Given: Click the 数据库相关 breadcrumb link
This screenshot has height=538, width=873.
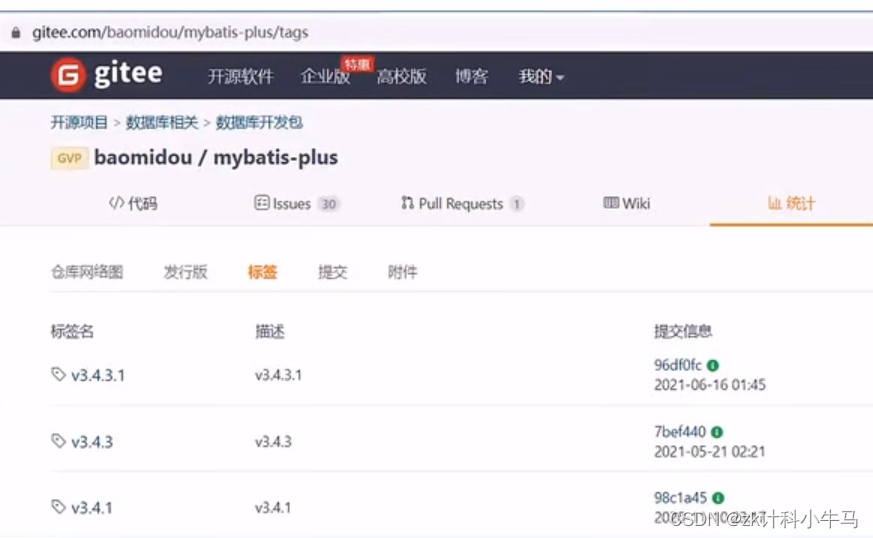Looking at the screenshot, I should 162,123.
